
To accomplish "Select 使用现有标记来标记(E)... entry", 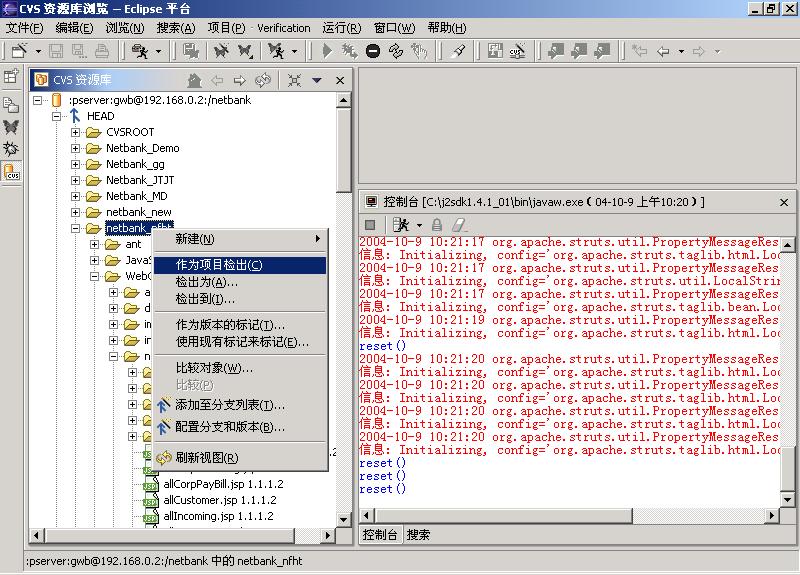I will pos(240,342).
